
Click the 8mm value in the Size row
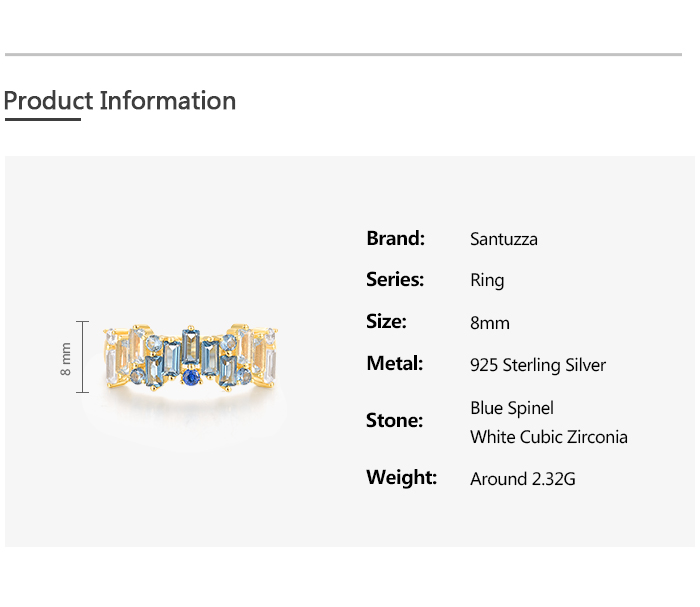(490, 323)
